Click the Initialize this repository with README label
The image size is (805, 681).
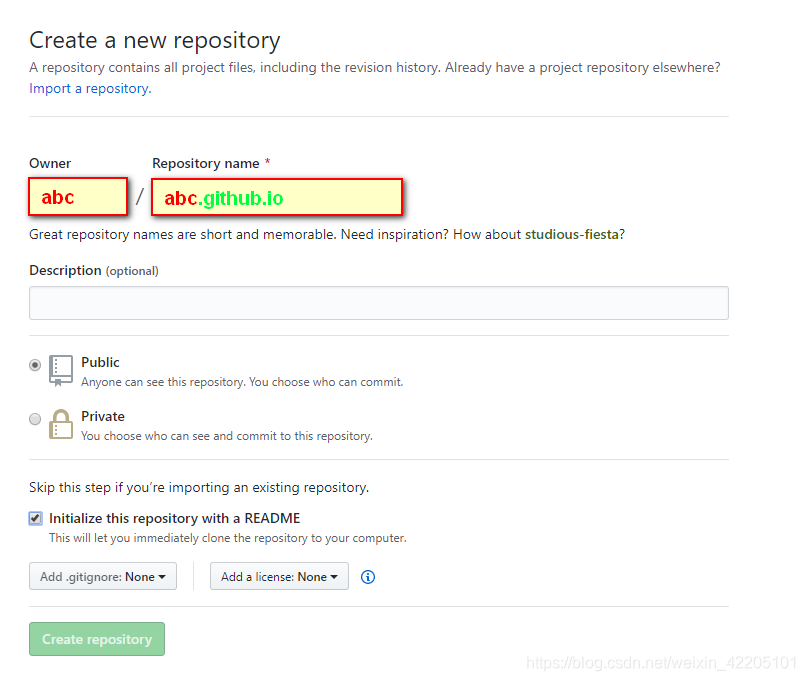click(175, 518)
